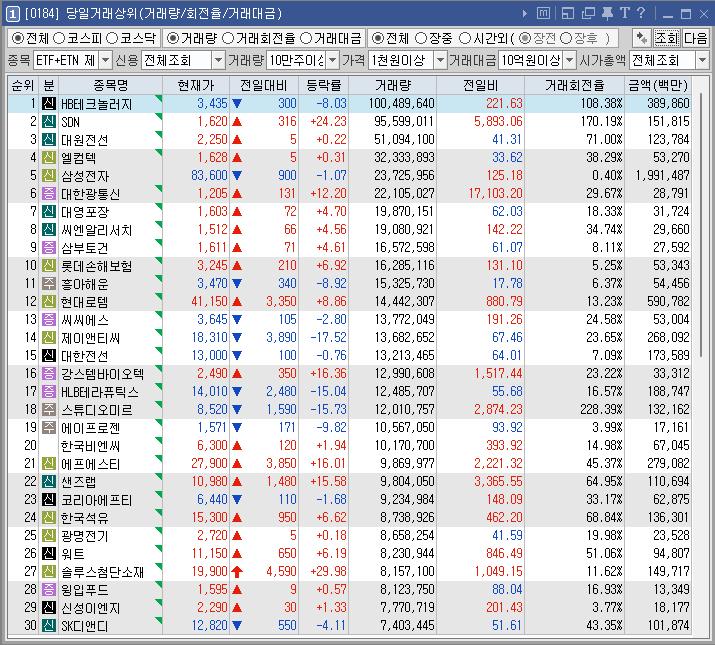The width and height of the screenshot is (715, 645).
Task: Sort by the 금액(백만) column header
Action: click(658, 85)
